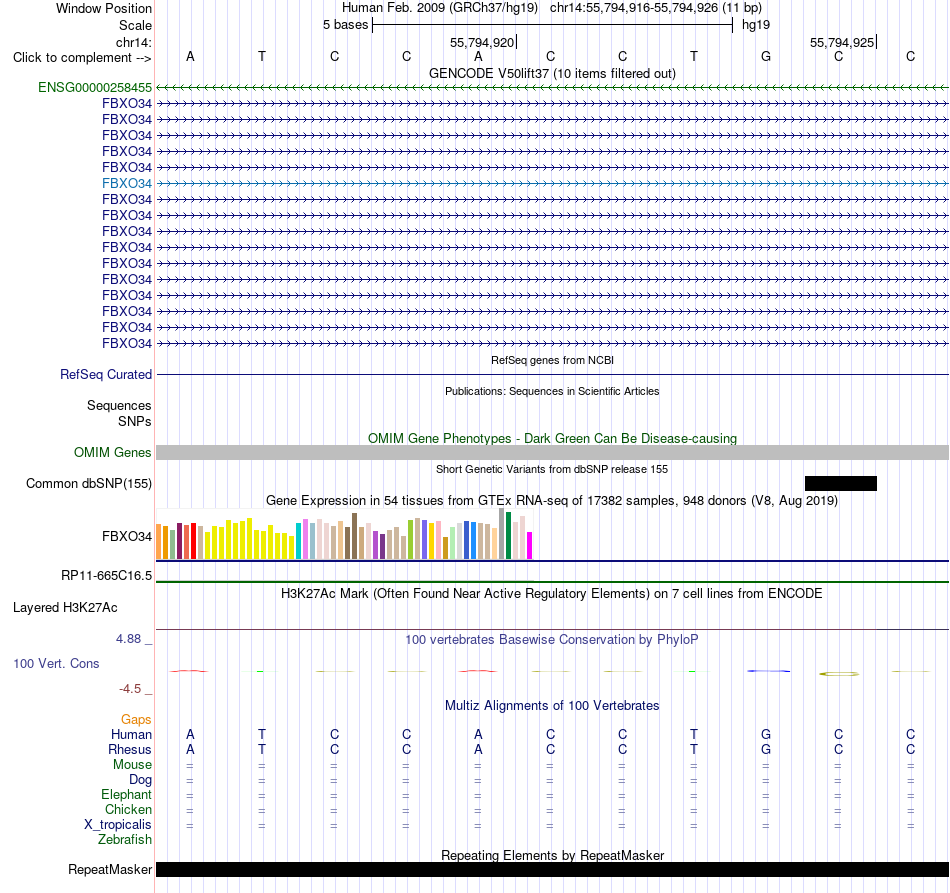The width and height of the screenshot is (950, 893).
Task: Click the G base in the chr14 sequence row
Action: pyautogui.click(x=766, y=56)
